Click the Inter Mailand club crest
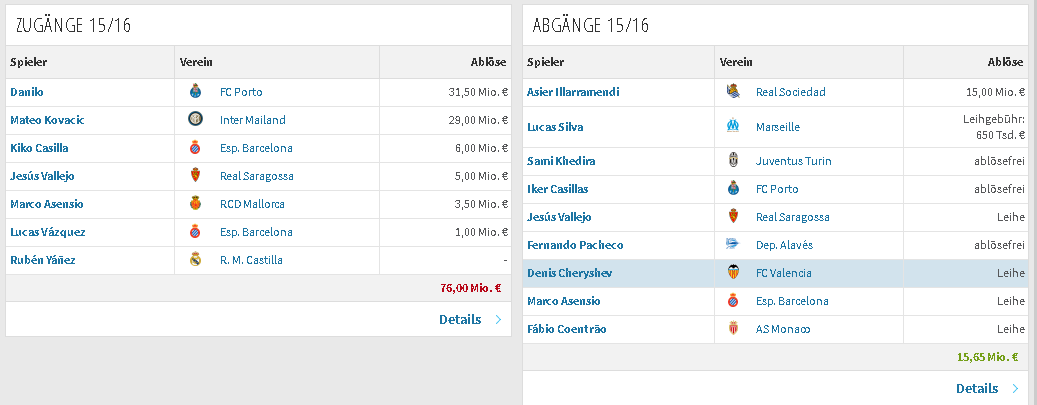1037x405 pixels. 194,120
